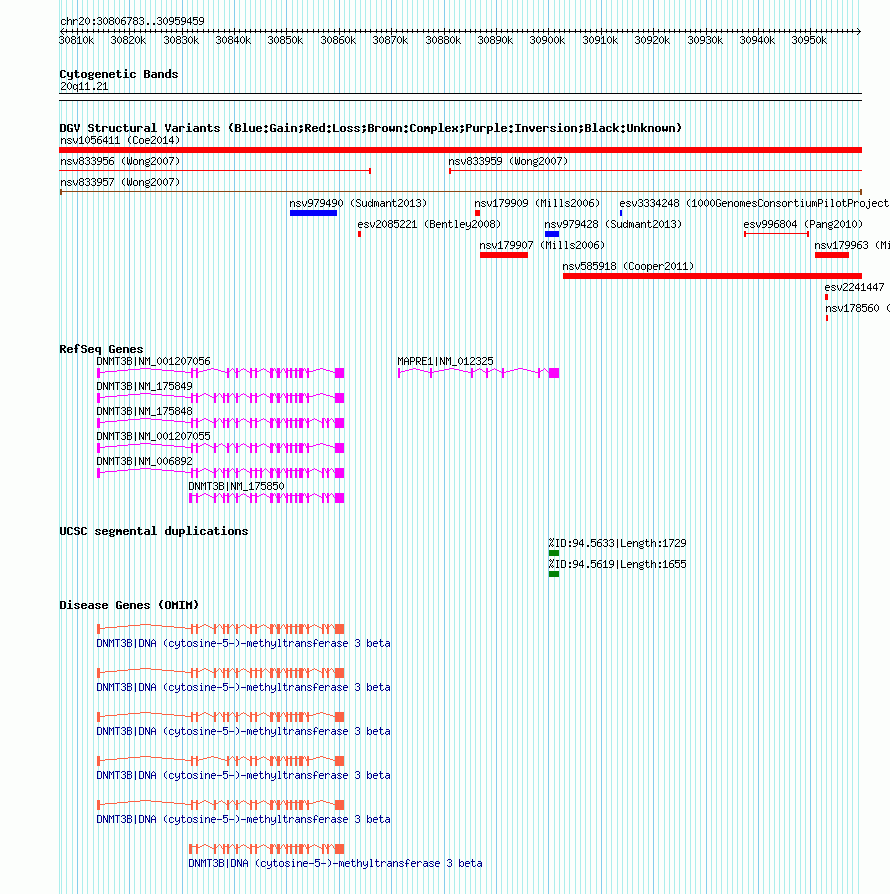Select variant nsv1056411 (Coe2014) label
The height and width of the screenshot is (894, 890).
(x=120, y=140)
